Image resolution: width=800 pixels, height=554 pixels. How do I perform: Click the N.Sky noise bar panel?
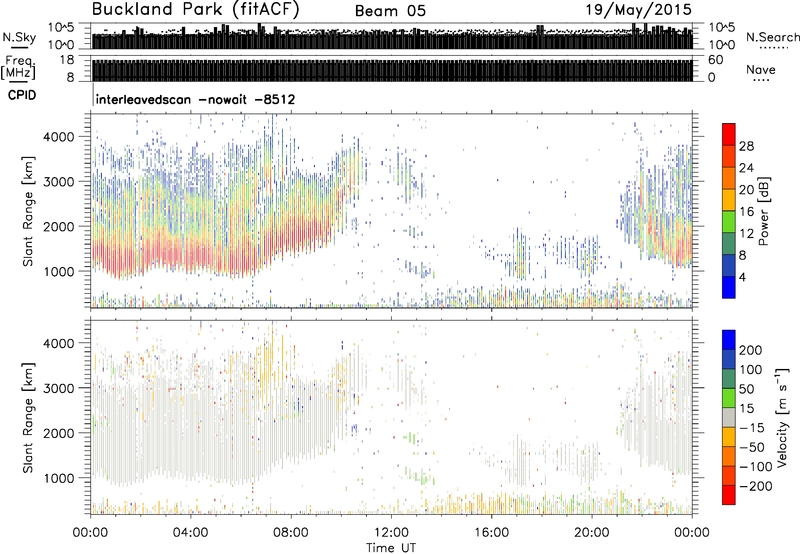tap(392, 36)
